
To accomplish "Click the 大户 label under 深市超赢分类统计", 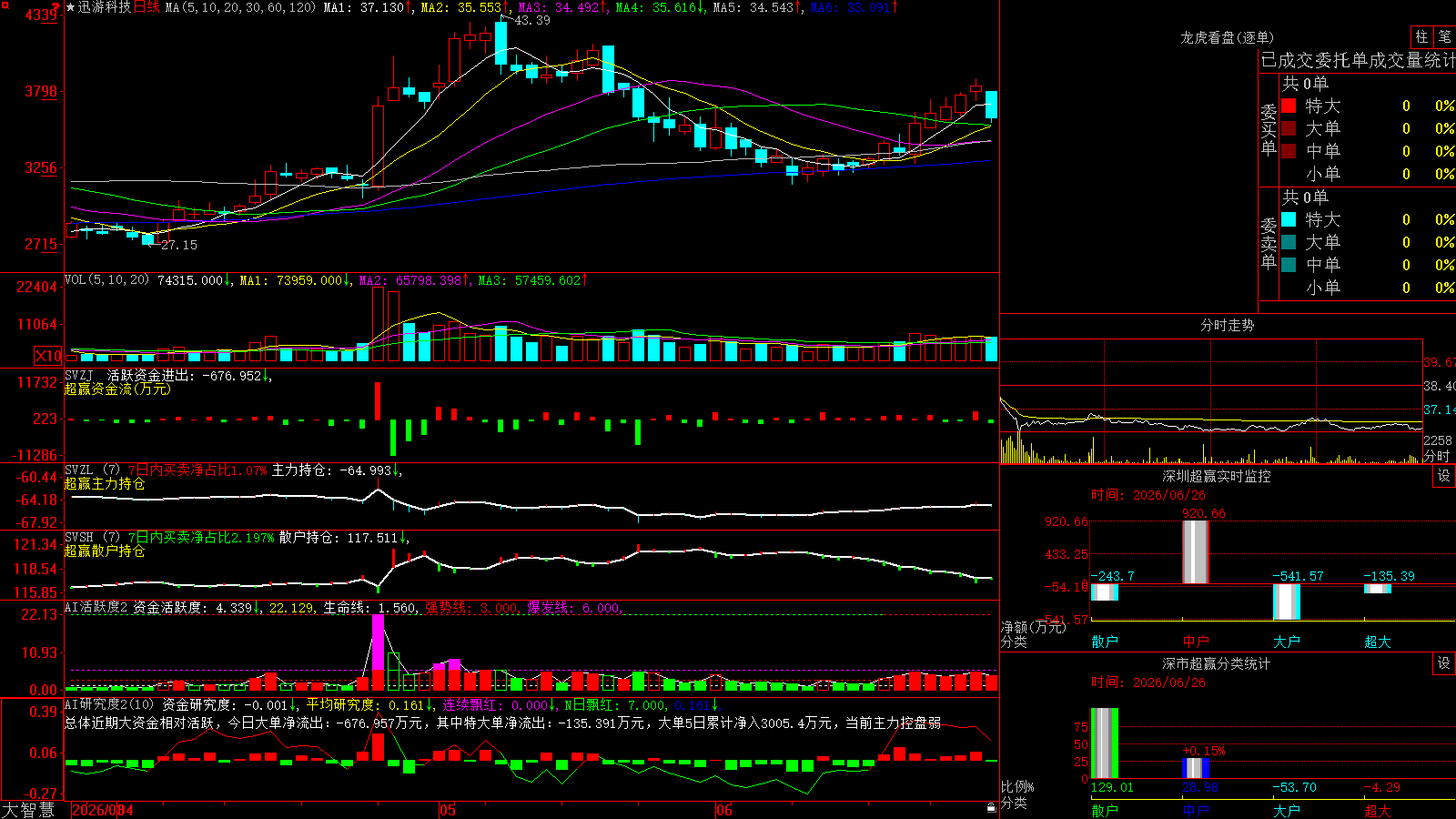I will click(1287, 810).
